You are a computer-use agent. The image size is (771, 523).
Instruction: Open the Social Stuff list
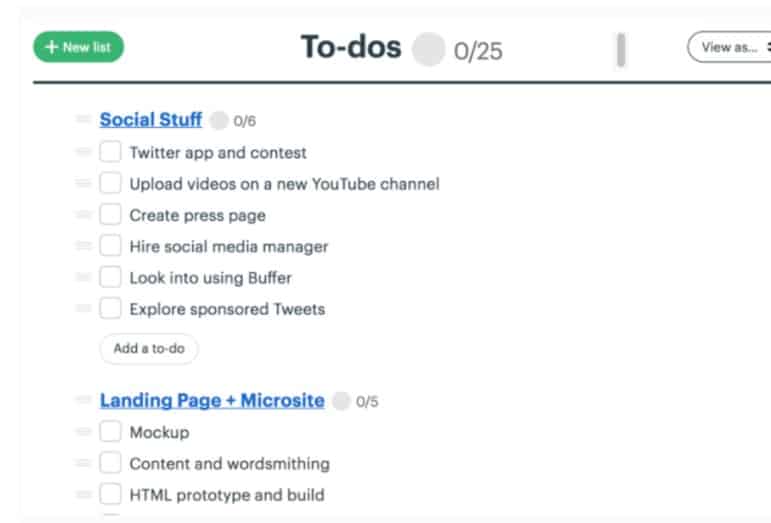pos(150,119)
